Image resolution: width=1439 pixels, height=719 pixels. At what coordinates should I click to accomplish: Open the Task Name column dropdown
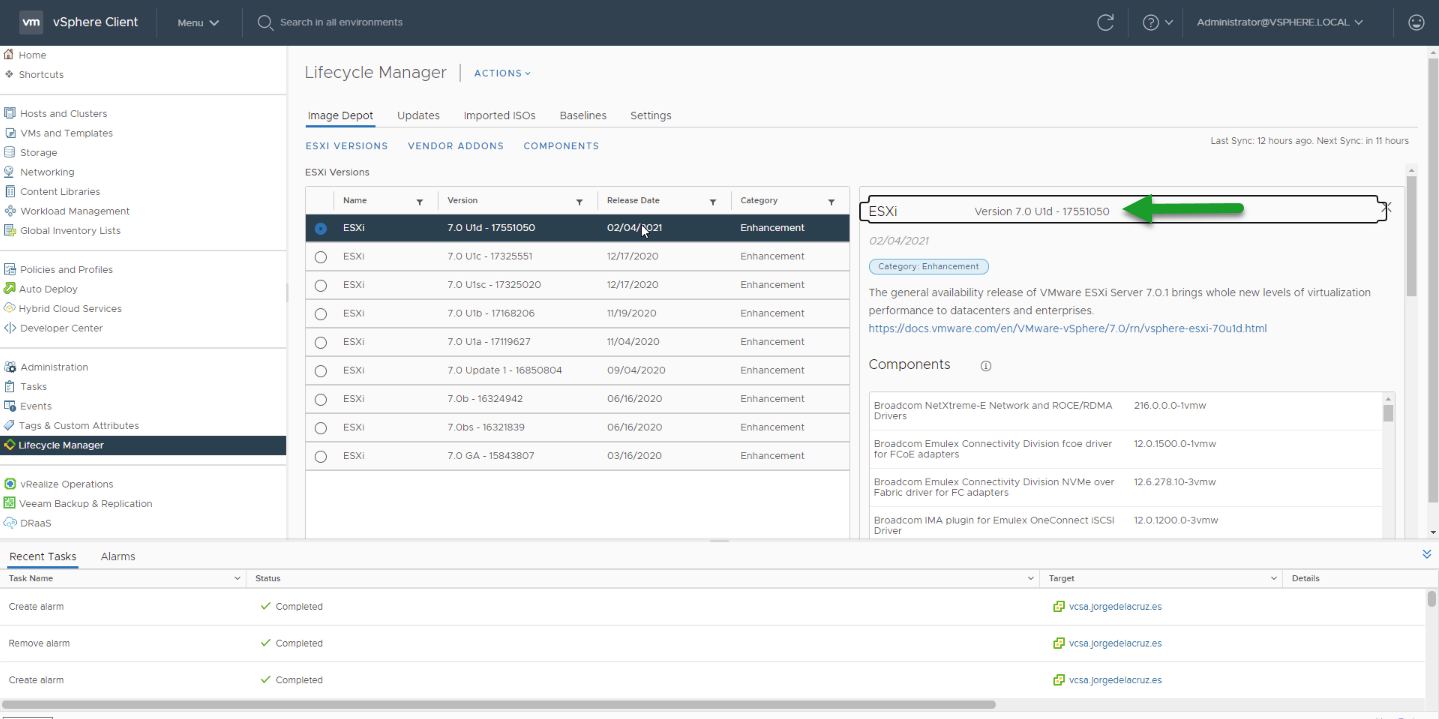[237, 578]
